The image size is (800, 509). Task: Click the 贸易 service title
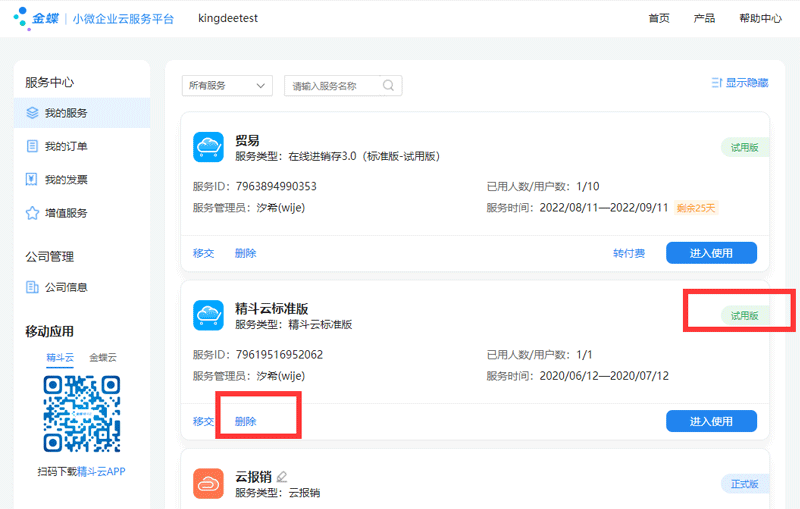(247, 140)
